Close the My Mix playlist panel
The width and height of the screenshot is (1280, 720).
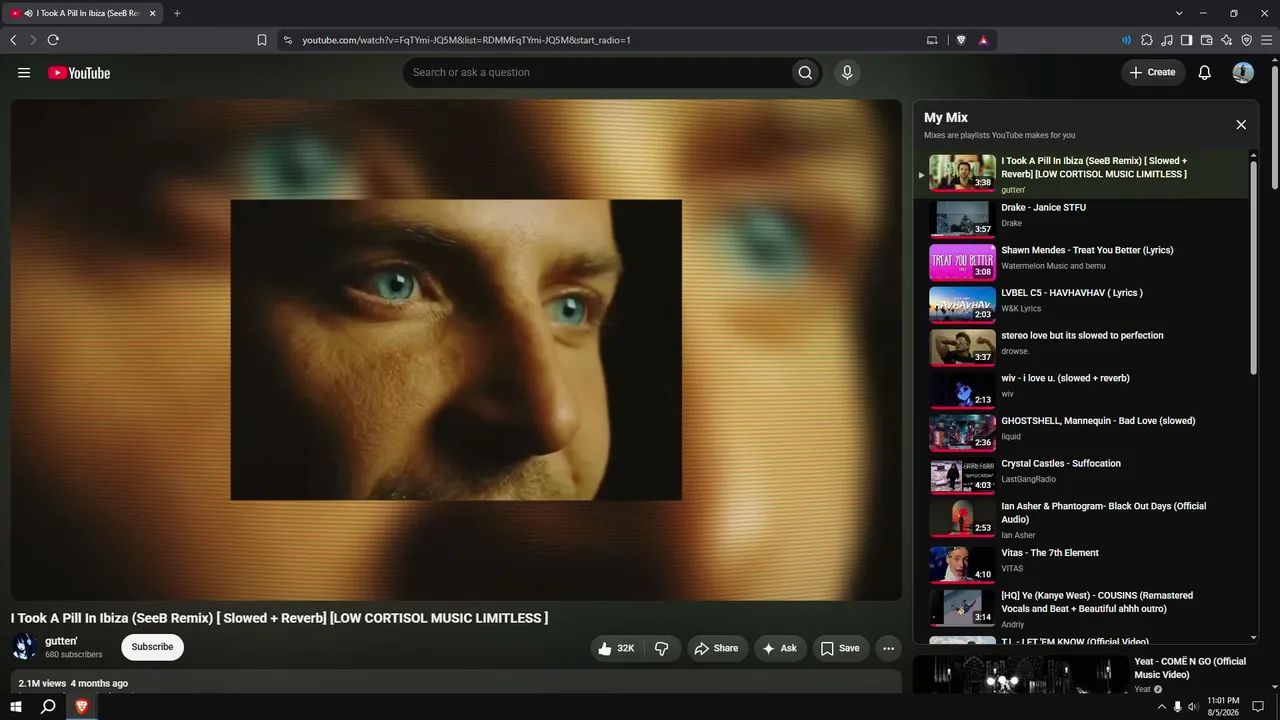point(1241,125)
